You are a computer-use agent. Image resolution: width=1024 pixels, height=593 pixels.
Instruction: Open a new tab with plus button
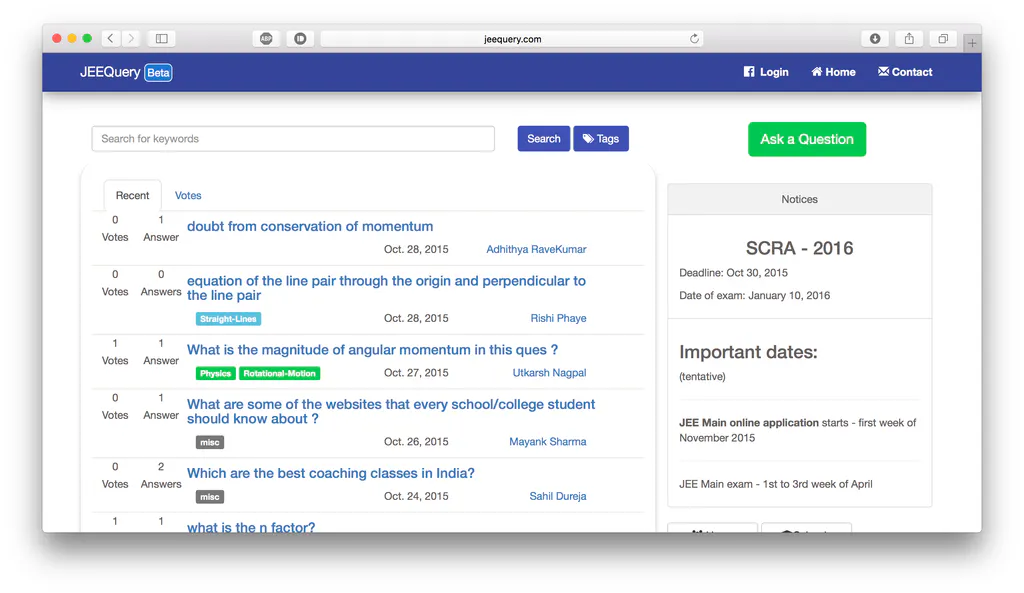972,43
